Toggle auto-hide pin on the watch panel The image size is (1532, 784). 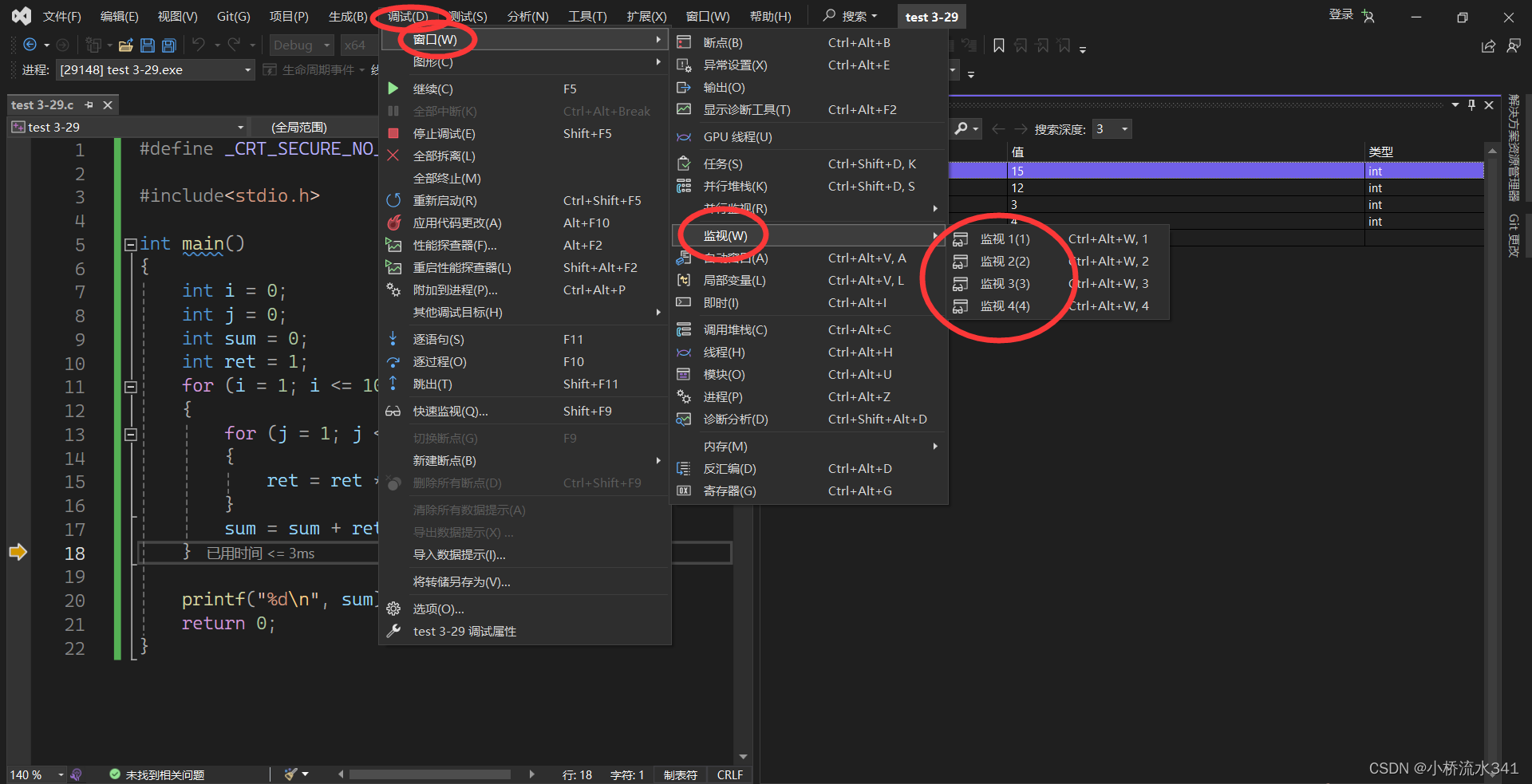pos(1471,104)
